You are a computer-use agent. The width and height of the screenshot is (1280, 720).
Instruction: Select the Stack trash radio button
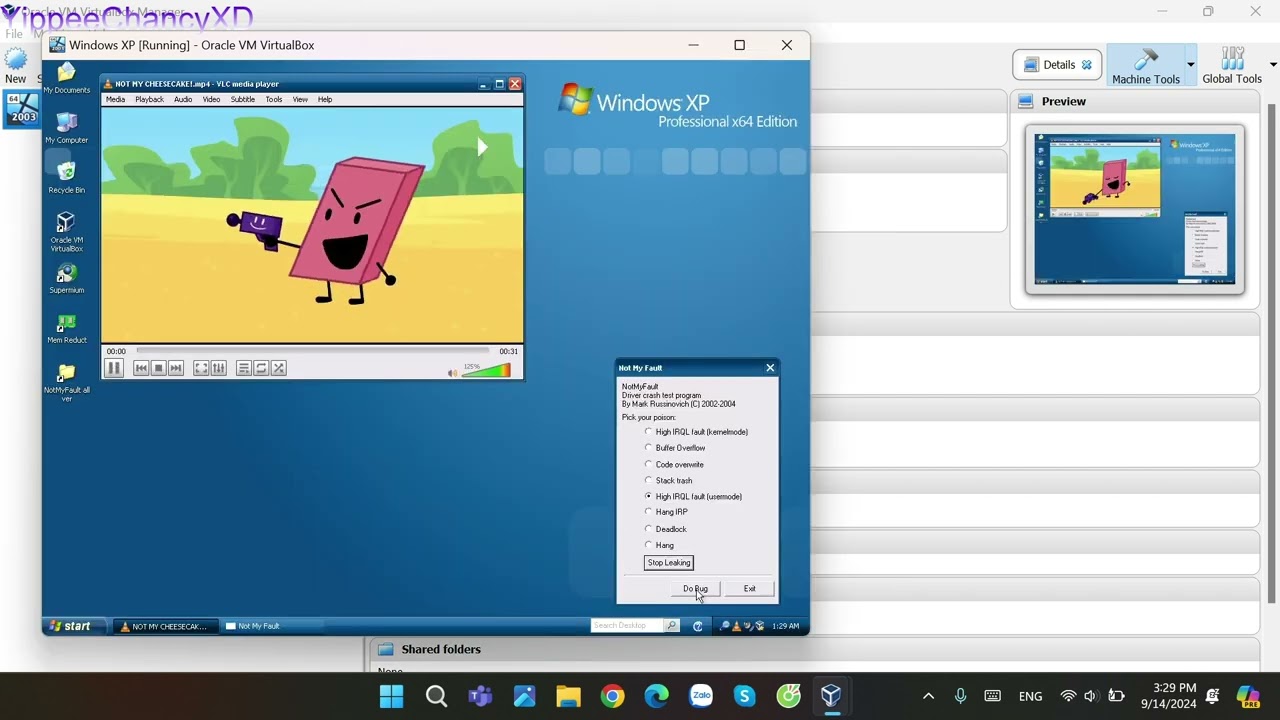669,480
